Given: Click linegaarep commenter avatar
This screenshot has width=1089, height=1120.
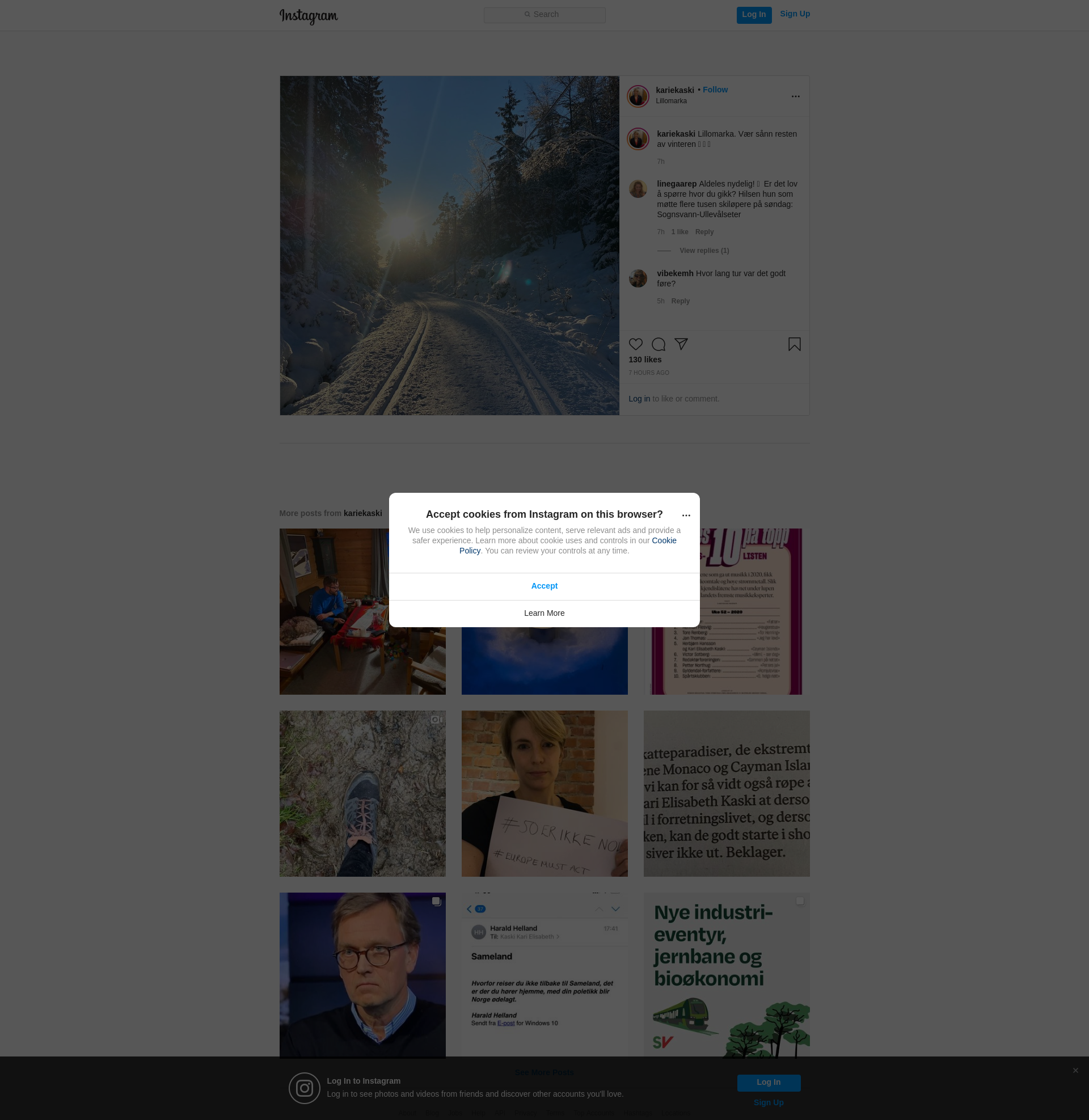Looking at the screenshot, I should [x=638, y=189].
